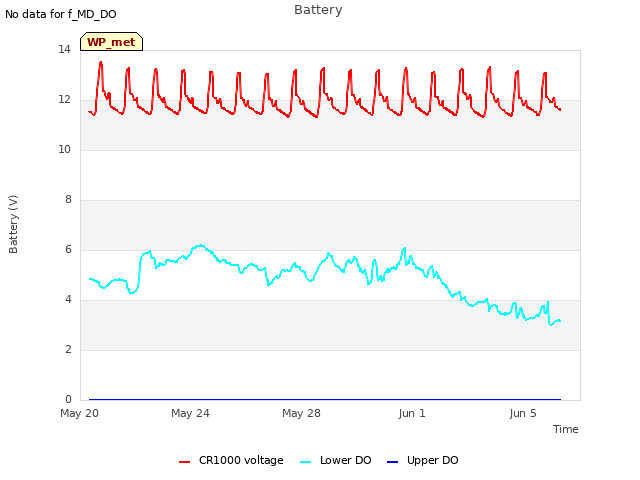The height and width of the screenshot is (480, 640).
Task: Click the y-axis value 14
Action: coord(64,49)
